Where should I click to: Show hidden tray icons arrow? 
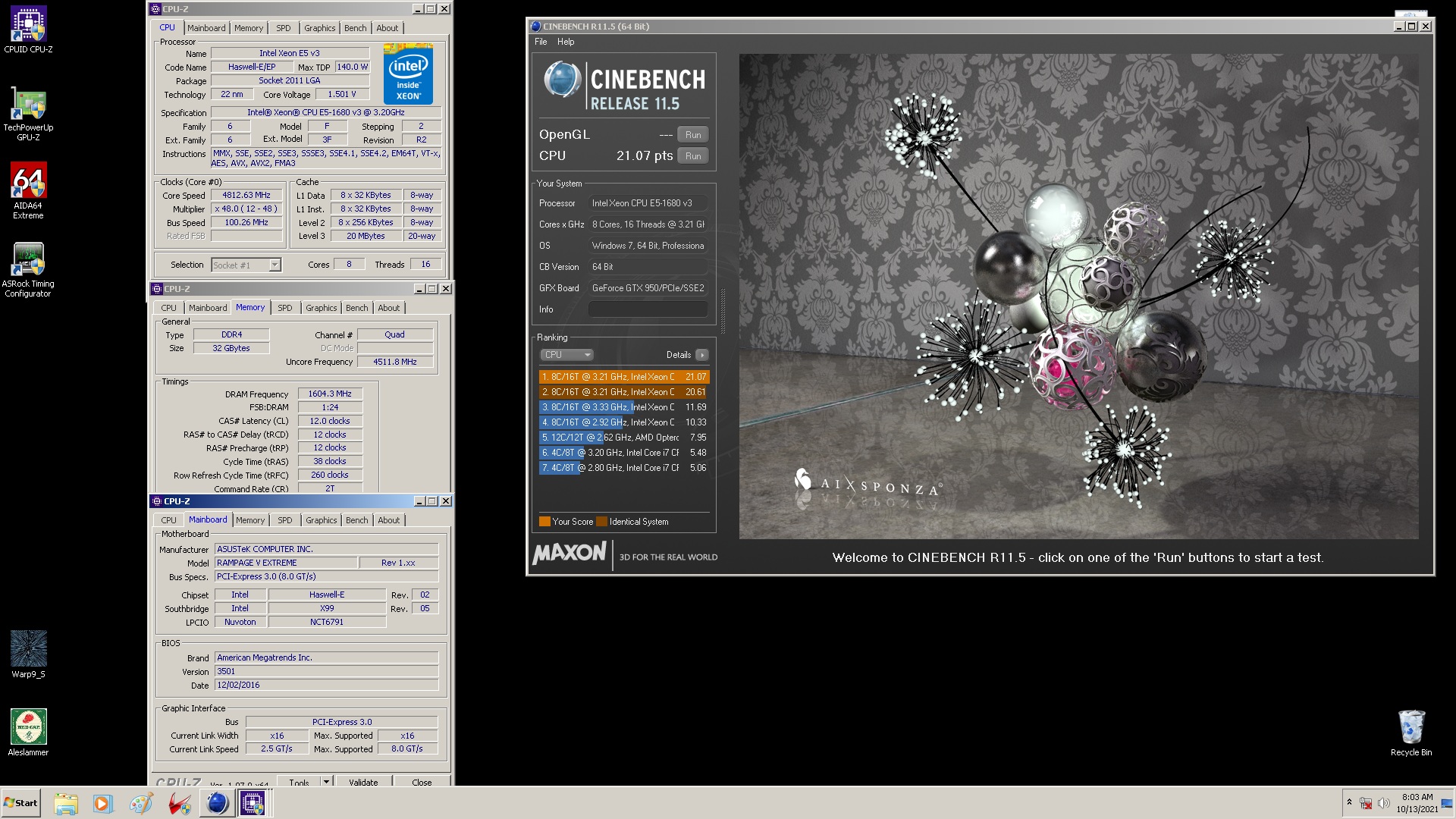[x=1349, y=802]
